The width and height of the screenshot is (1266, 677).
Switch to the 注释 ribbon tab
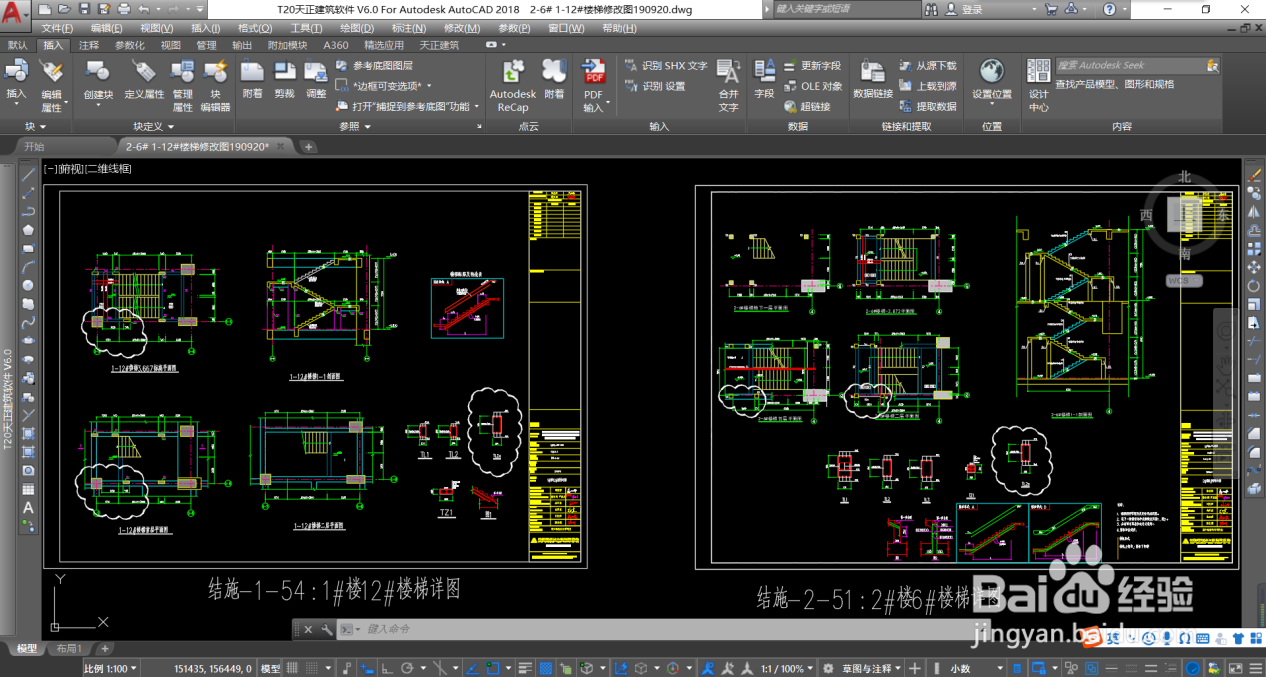89,45
